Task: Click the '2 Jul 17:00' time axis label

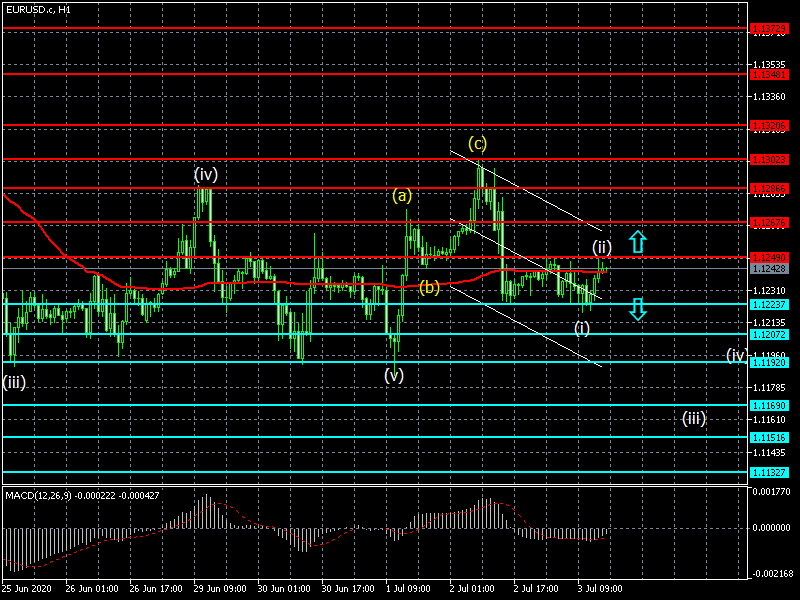Action: 536,588
